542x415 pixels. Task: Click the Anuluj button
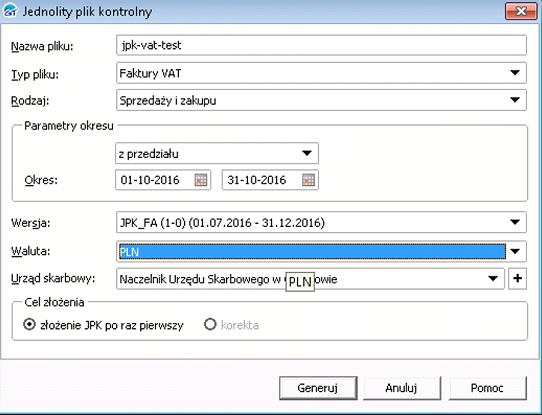click(402, 388)
